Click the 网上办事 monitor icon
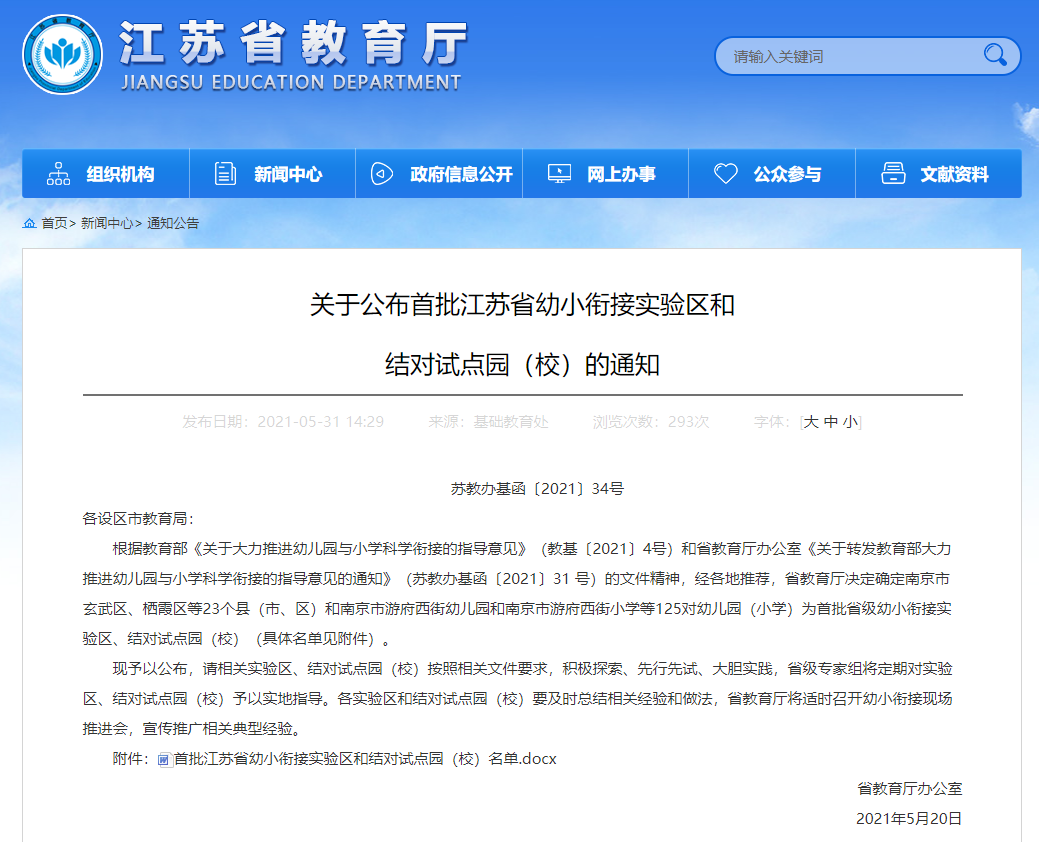Image resolution: width=1039 pixels, height=842 pixels. [559, 174]
